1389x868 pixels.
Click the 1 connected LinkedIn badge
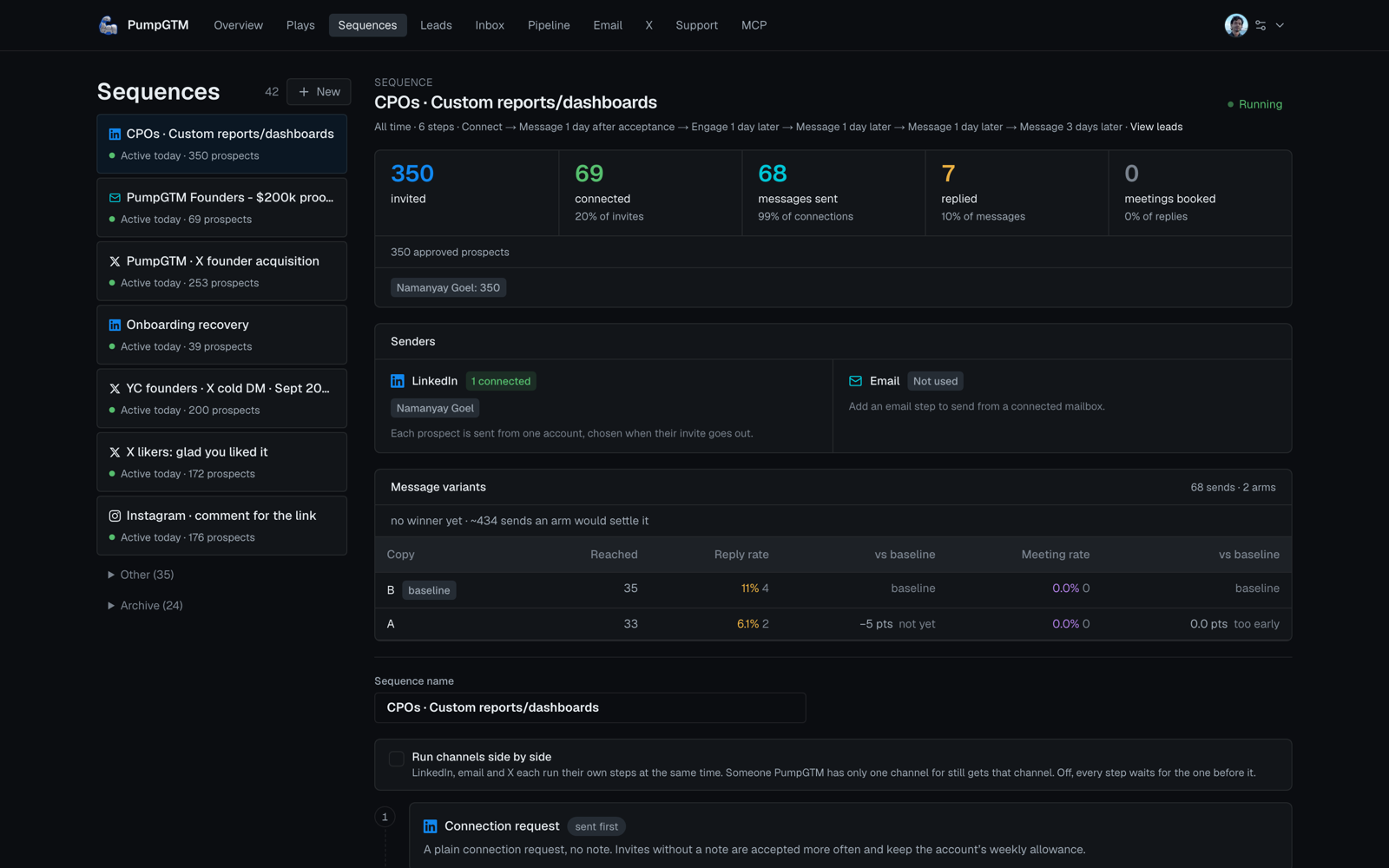pos(501,381)
